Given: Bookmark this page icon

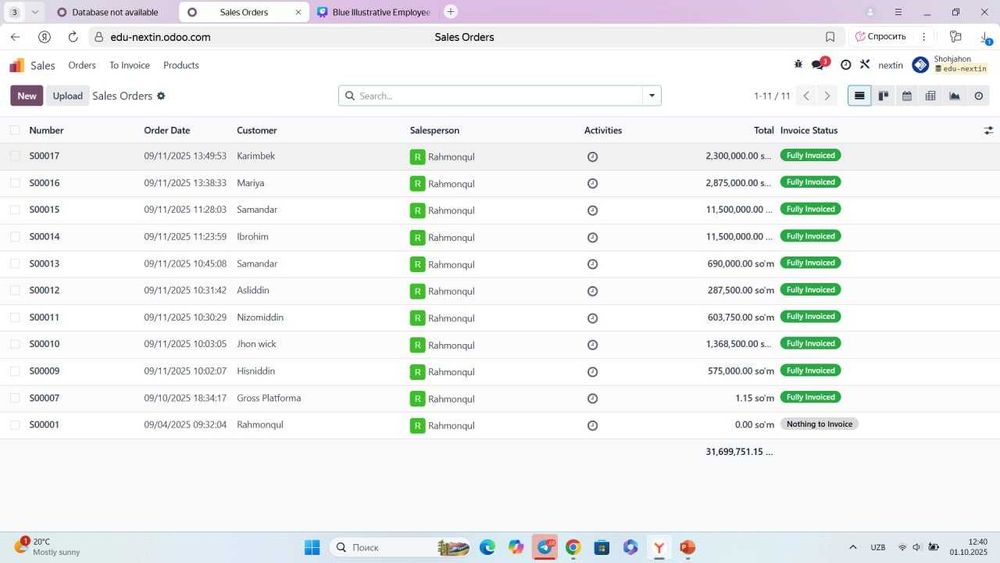Looking at the screenshot, I should point(830,37).
